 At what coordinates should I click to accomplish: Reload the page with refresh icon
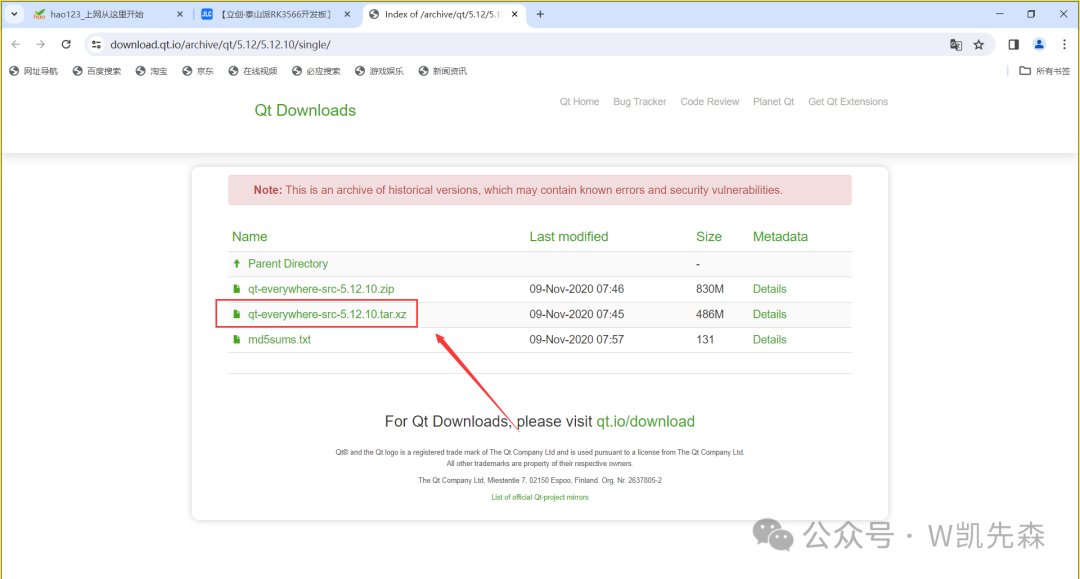(66, 44)
